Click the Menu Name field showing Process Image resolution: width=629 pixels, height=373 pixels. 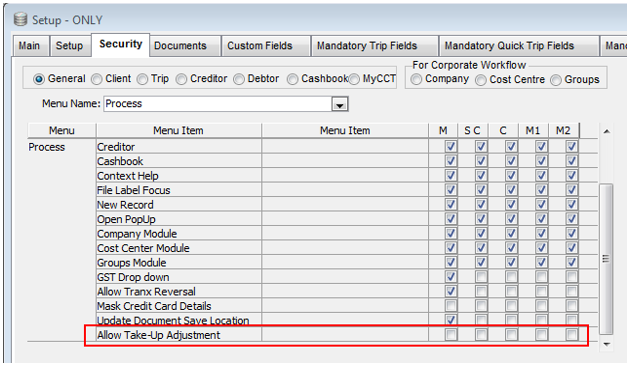(218, 104)
